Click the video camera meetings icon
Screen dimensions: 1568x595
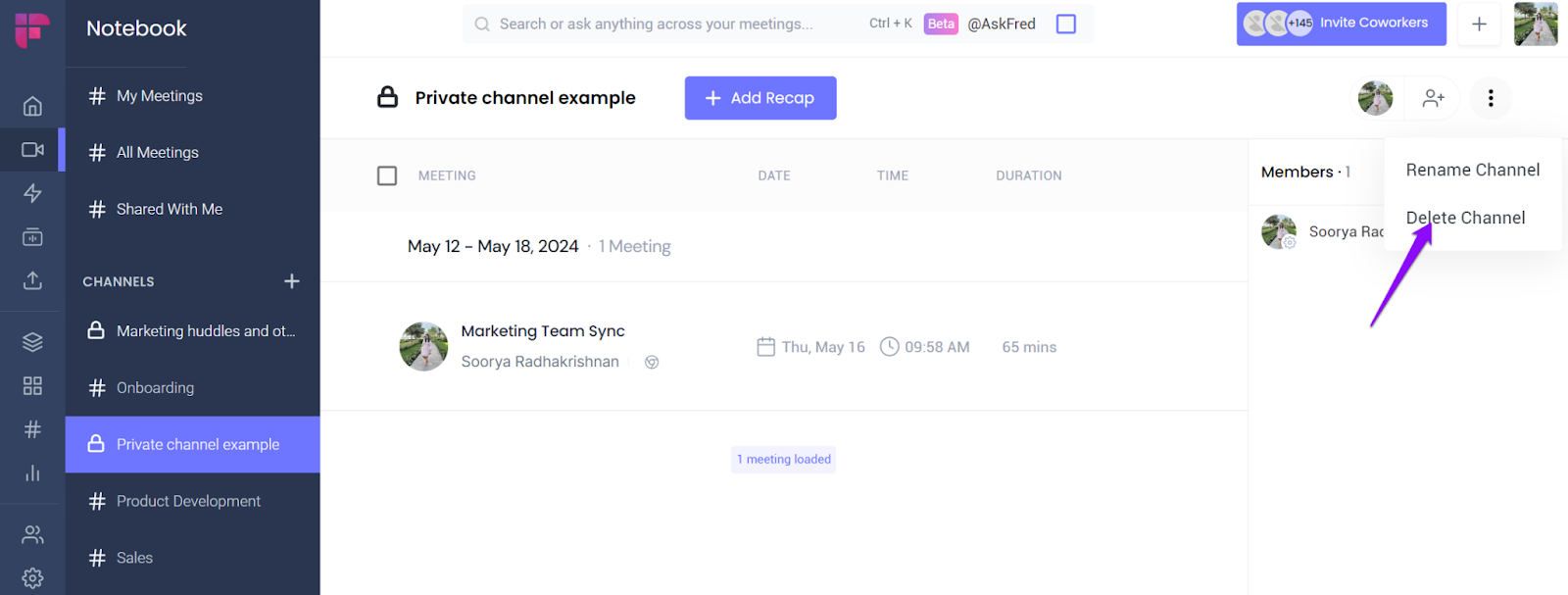[x=32, y=150]
